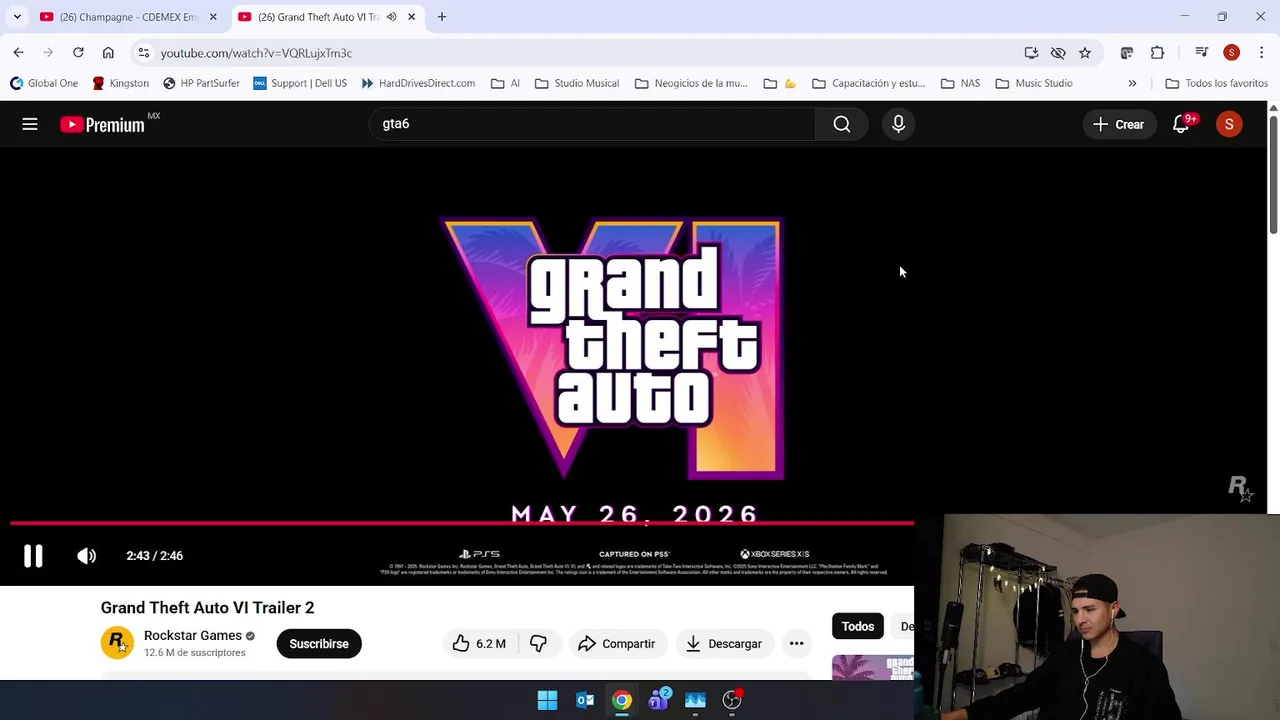Open media controls icon in toolbar
Image resolution: width=1280 pixels, height=720 pixels.
click(1202, 53)
